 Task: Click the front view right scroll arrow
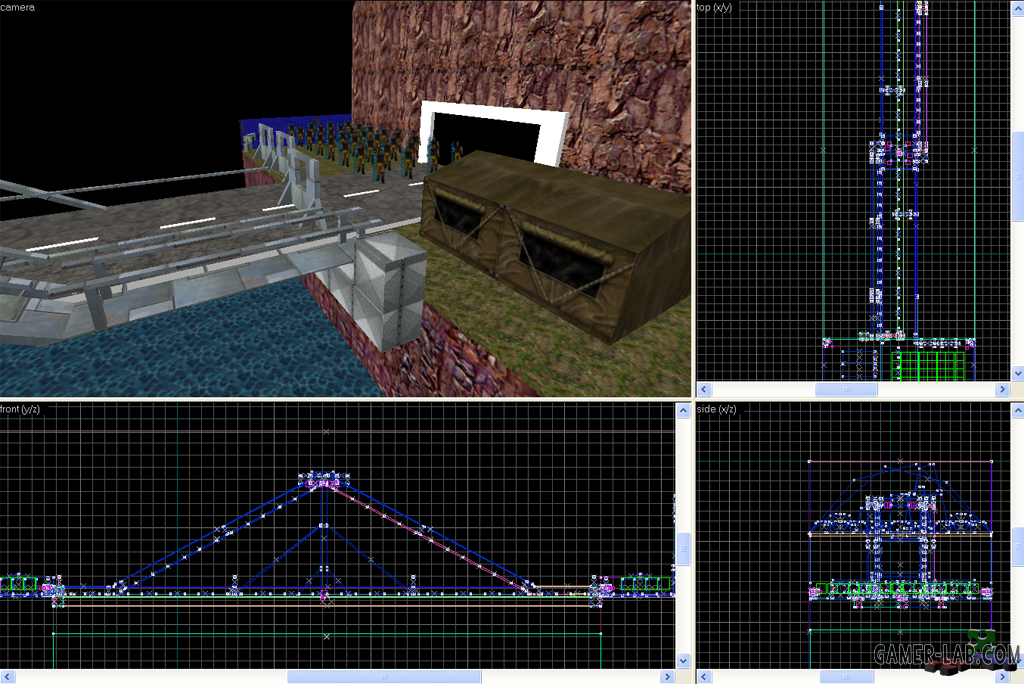(x=667, y=676)
